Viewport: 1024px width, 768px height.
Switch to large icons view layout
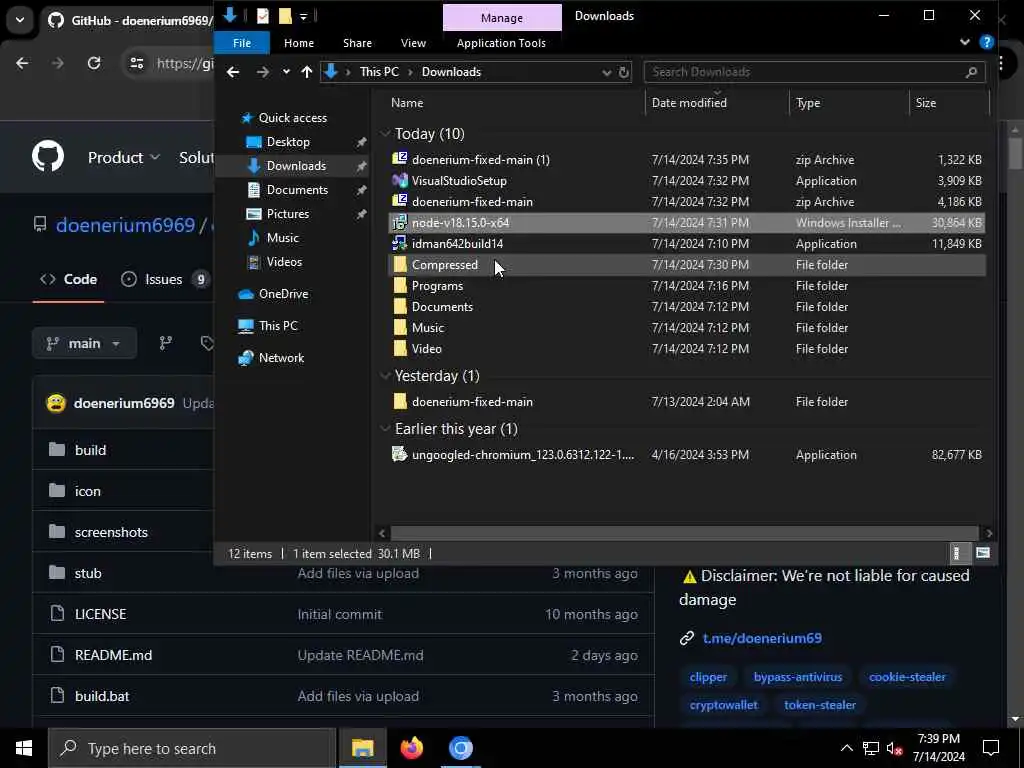983,553
